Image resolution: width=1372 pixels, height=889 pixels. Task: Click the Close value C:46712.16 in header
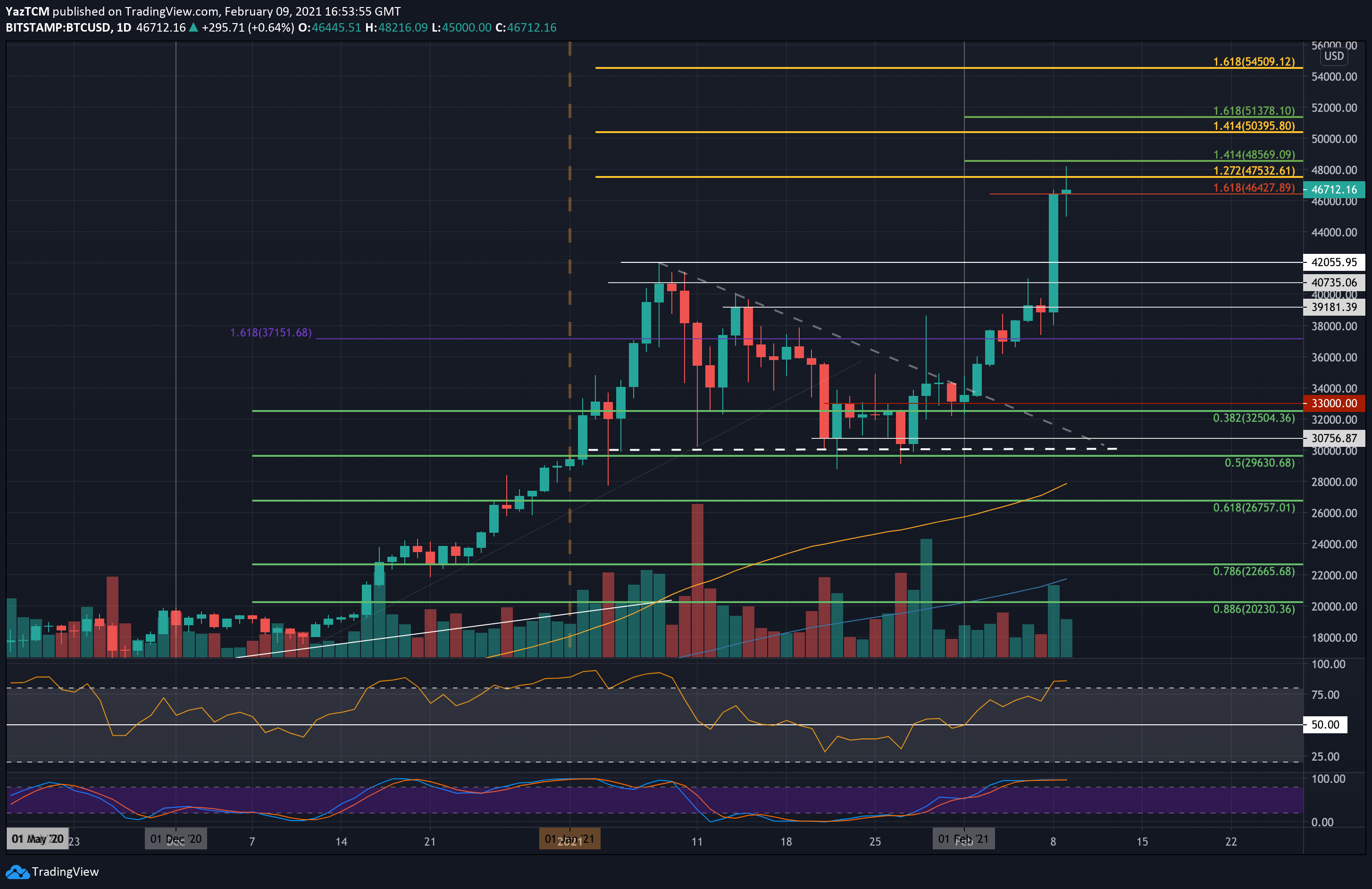tap(526, 27)
